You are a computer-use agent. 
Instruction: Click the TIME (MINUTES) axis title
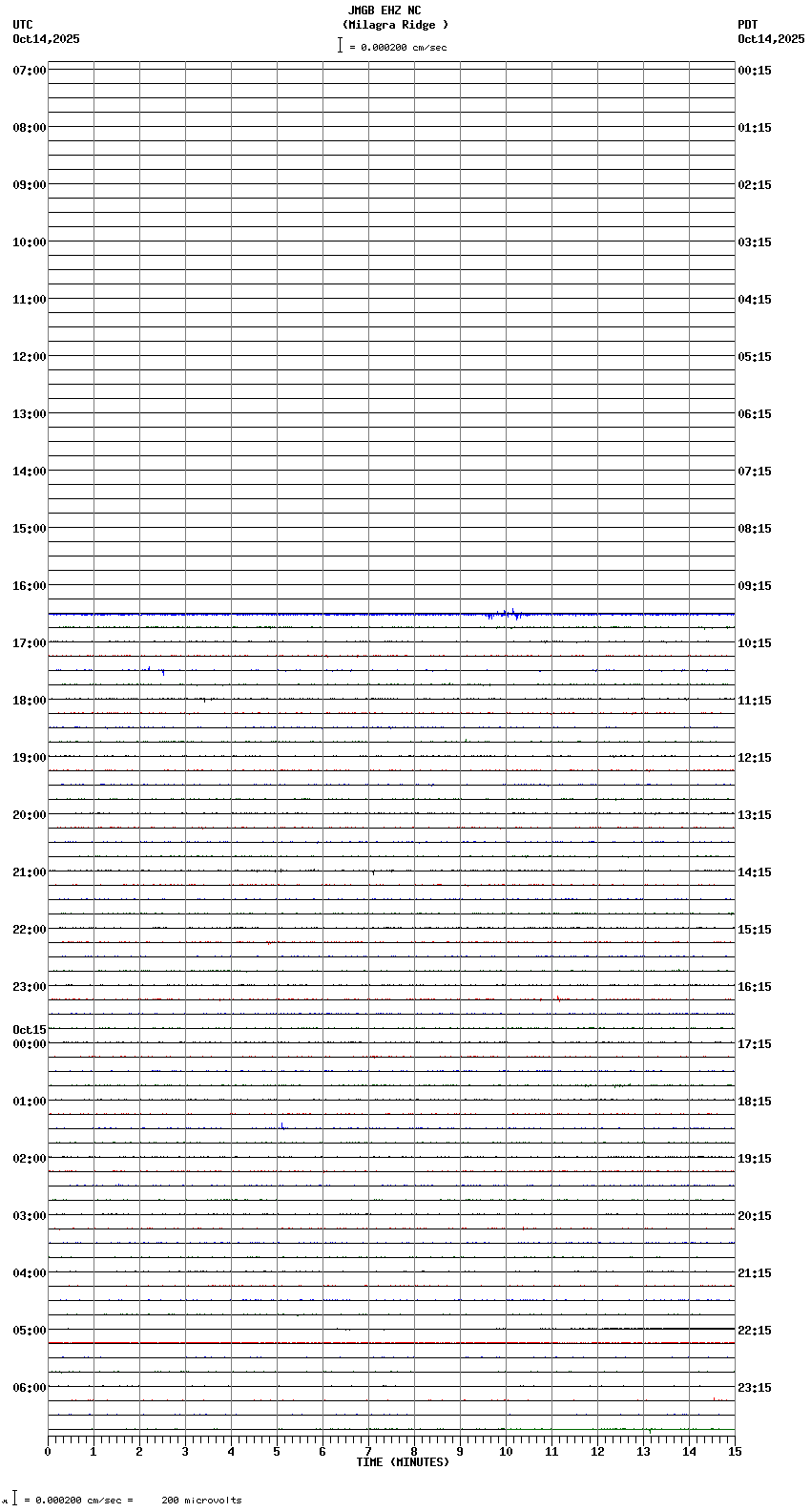[x=403, y=1462]
